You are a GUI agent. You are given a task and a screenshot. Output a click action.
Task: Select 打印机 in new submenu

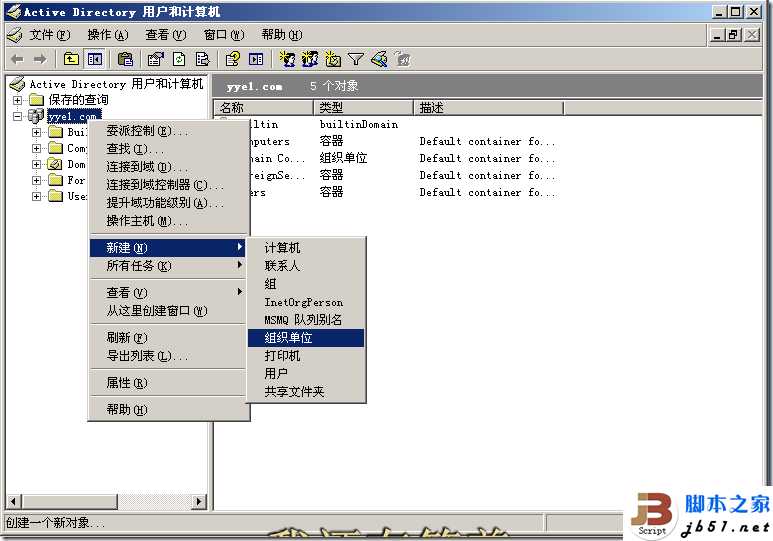[x=306, y=356]
